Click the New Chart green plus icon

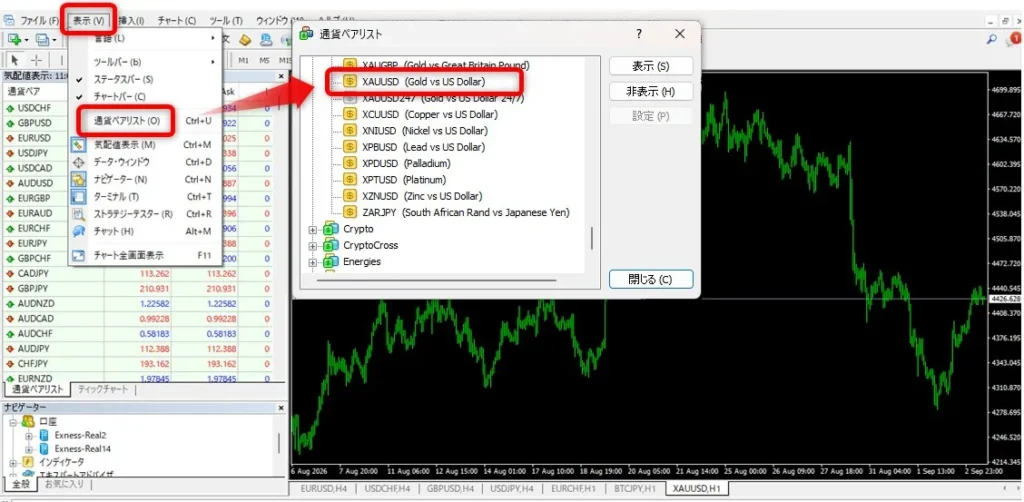[14, 40]
